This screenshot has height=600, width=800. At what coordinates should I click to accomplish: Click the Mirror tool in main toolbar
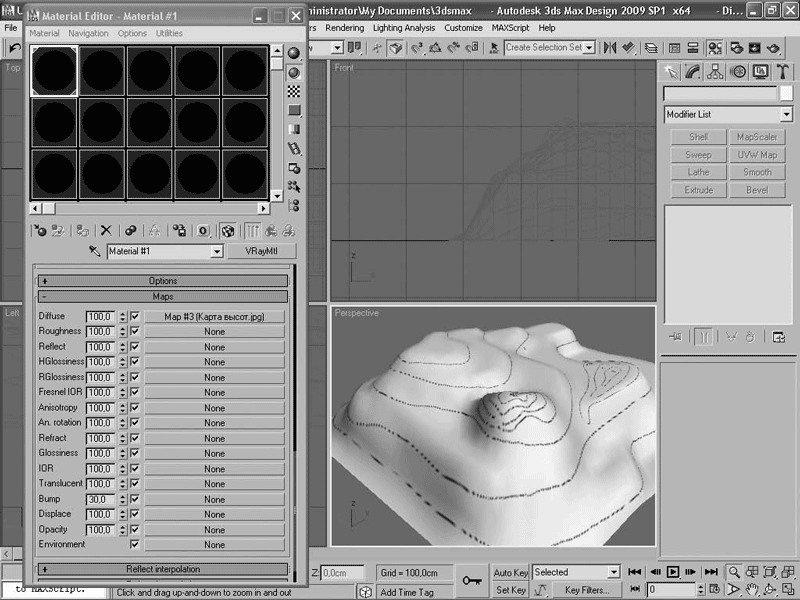(607, 47)
